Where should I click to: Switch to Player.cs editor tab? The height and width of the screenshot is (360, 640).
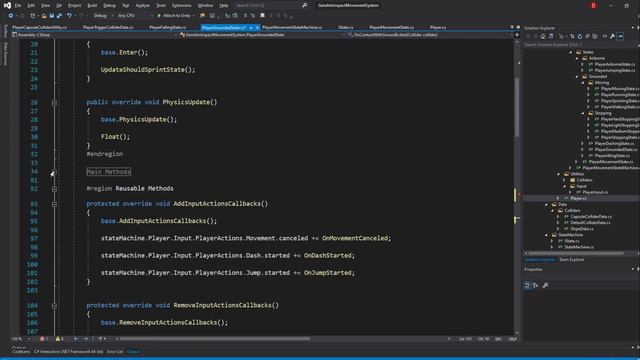(x=438, y=27)
